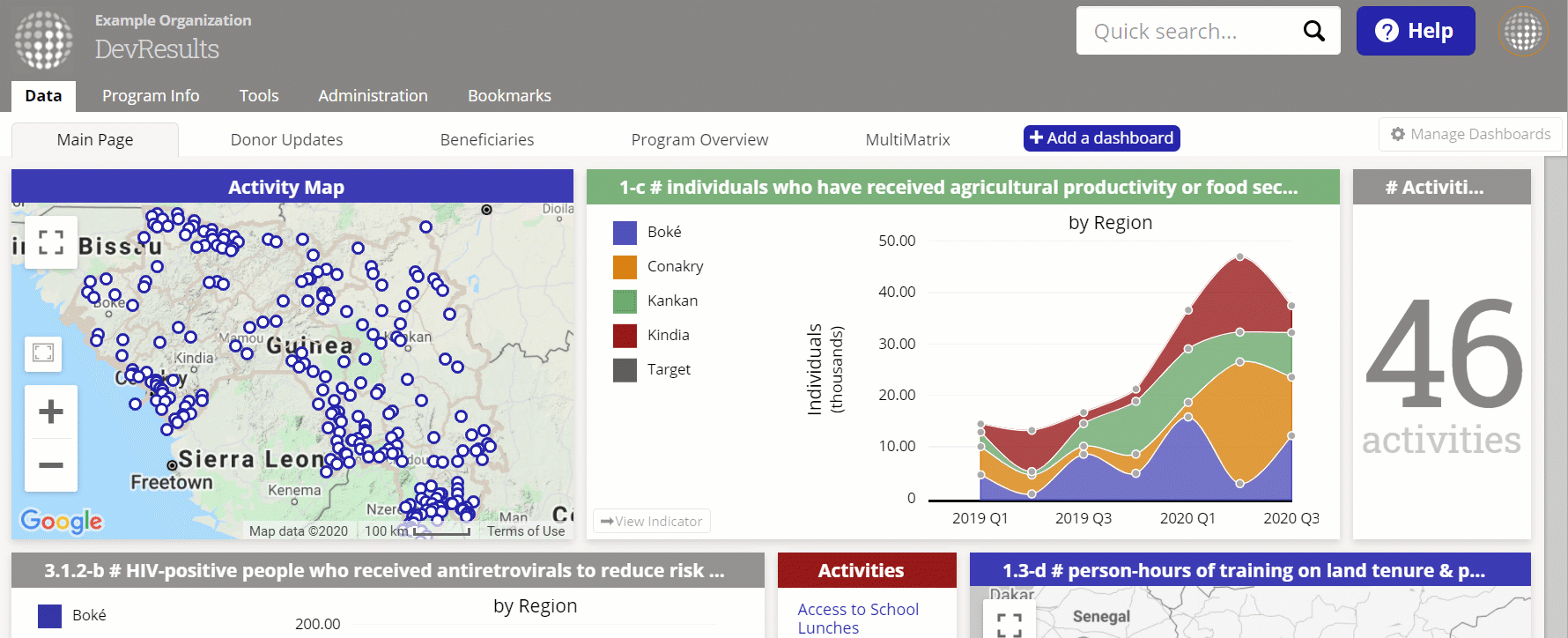This screenshot has width=1568, height=638.
Task: Click the Map data ©2020 text
Action: point(299,530)
